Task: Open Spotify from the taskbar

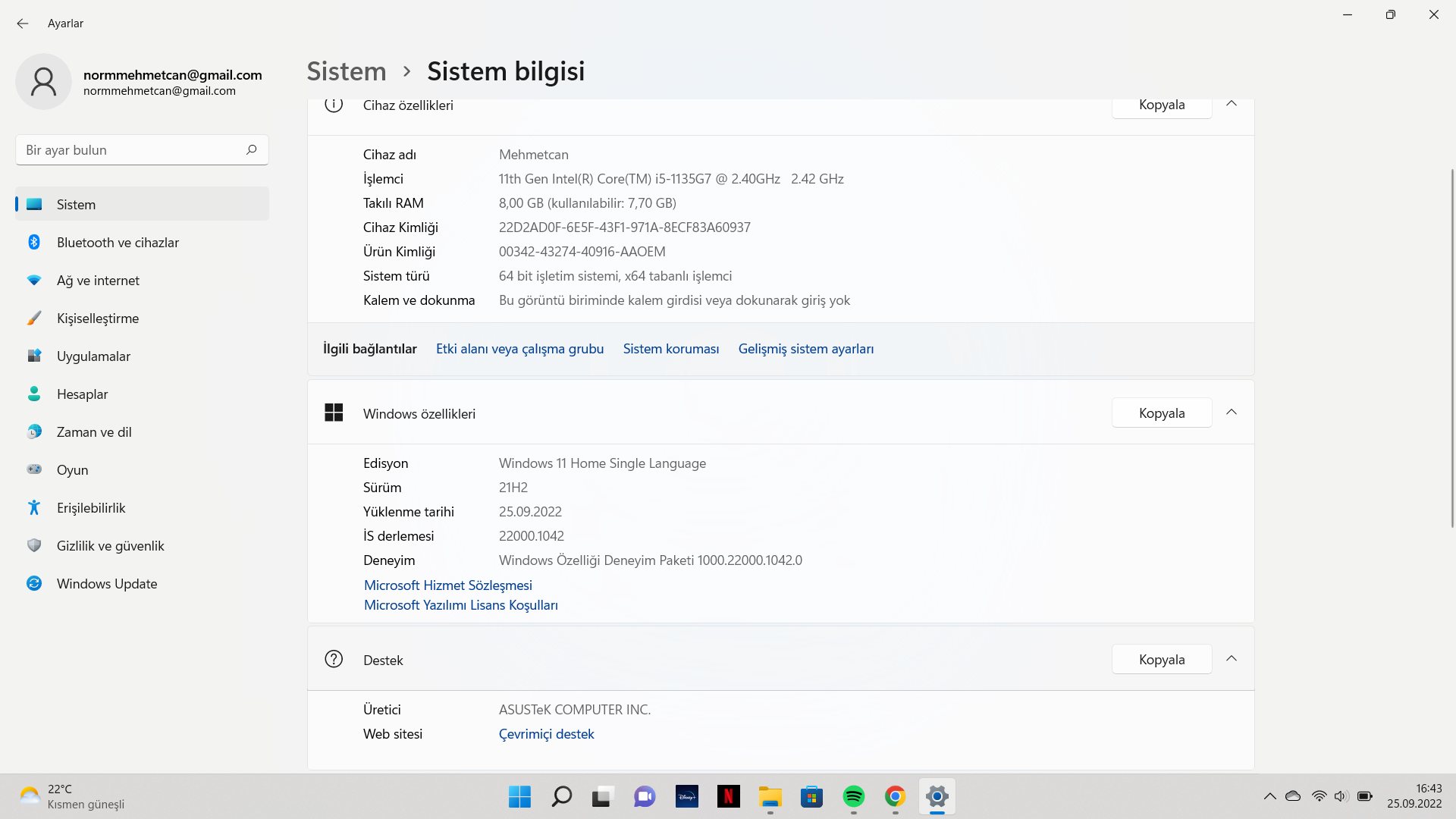Action: (853, 797)
